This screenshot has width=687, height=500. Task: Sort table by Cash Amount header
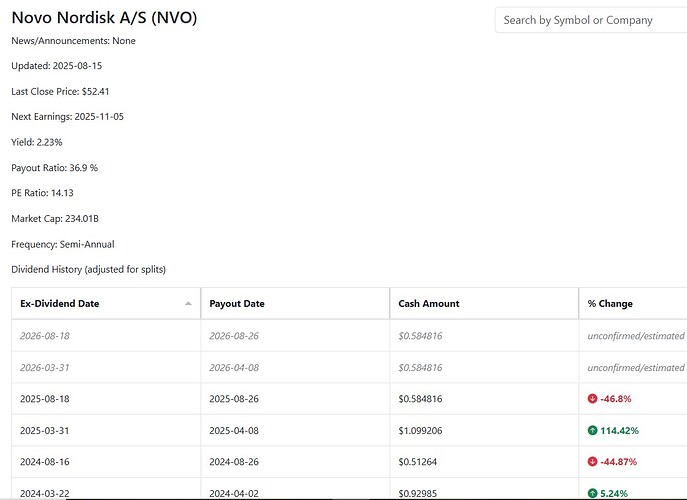484,303
